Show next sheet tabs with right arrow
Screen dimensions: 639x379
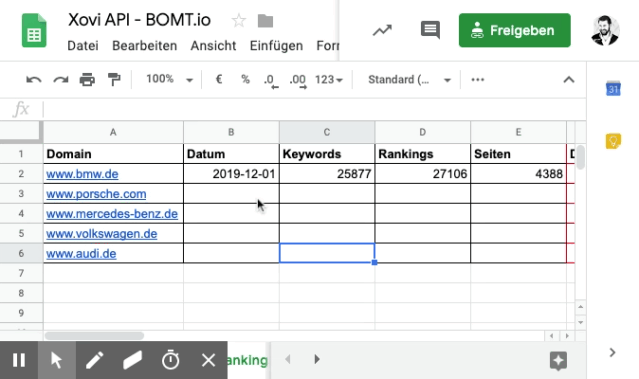click(317, 359)
